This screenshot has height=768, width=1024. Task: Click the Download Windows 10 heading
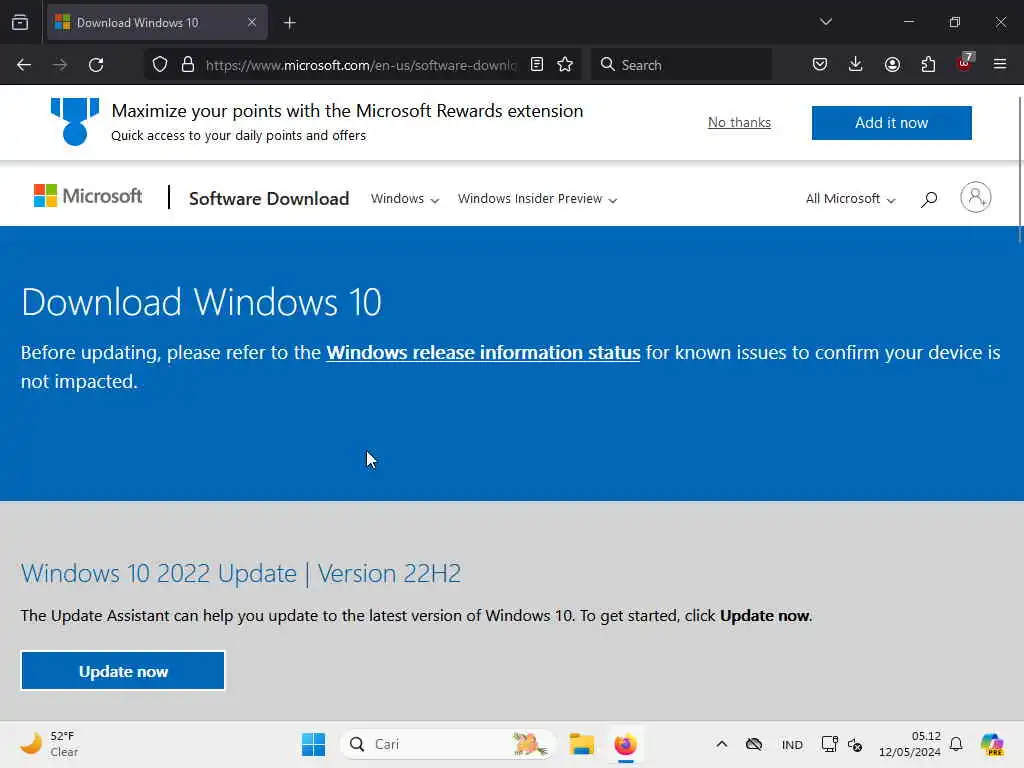click(201, 302)
